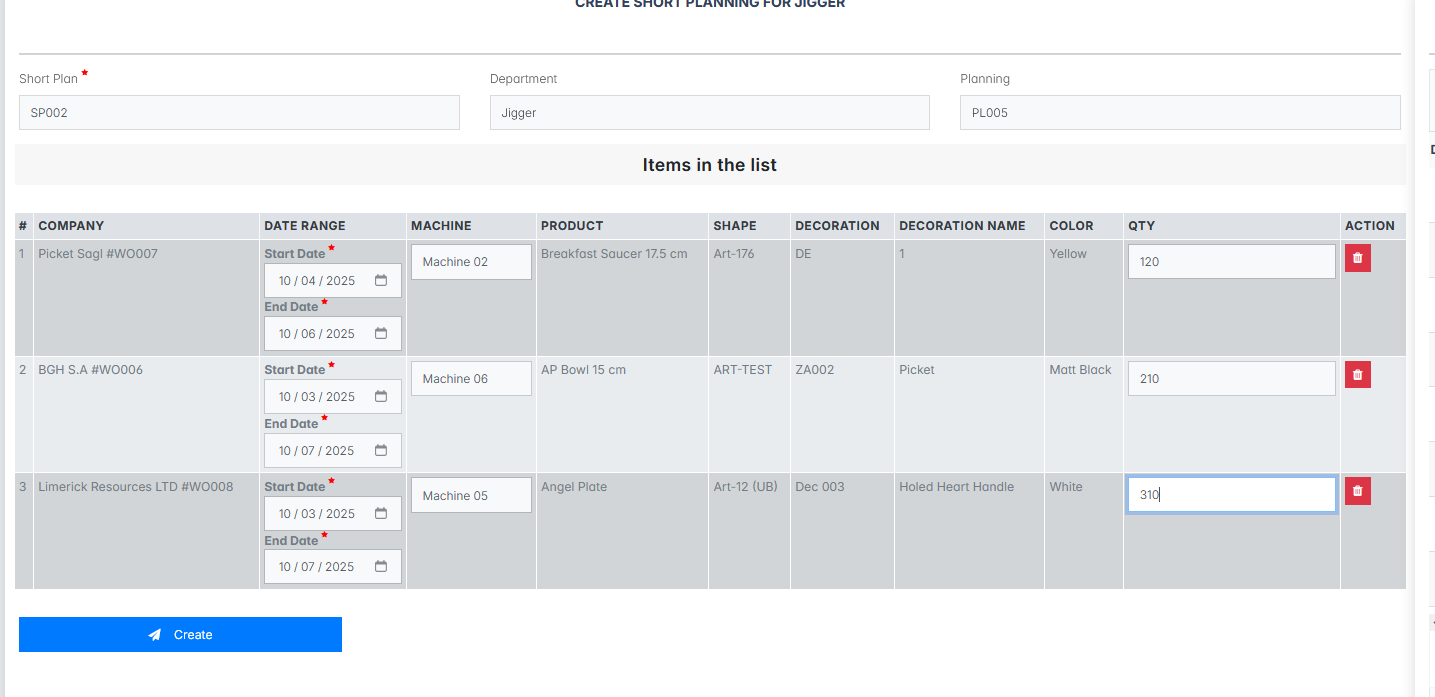Screen dimensions: 1435x697
Task: Open calendar picker for row 1 End Date
Action: 381,334
